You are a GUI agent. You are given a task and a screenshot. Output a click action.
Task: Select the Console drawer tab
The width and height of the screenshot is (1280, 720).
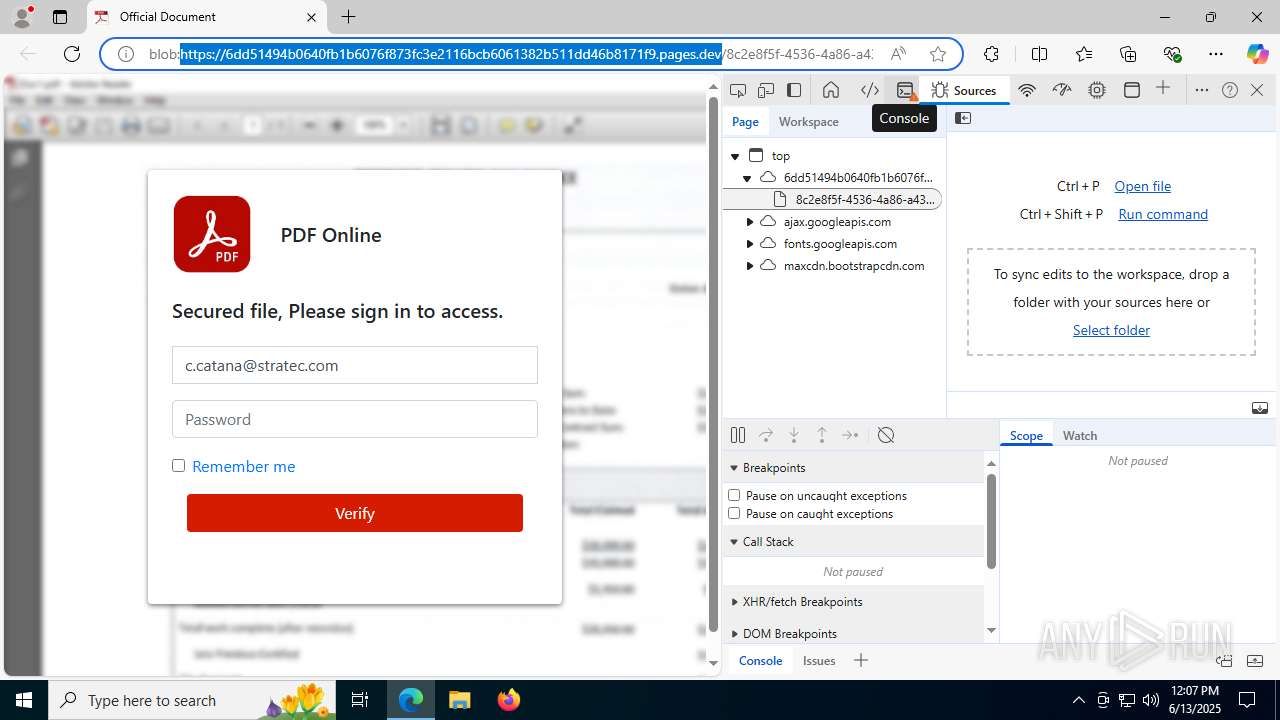(x=760, y=660)
